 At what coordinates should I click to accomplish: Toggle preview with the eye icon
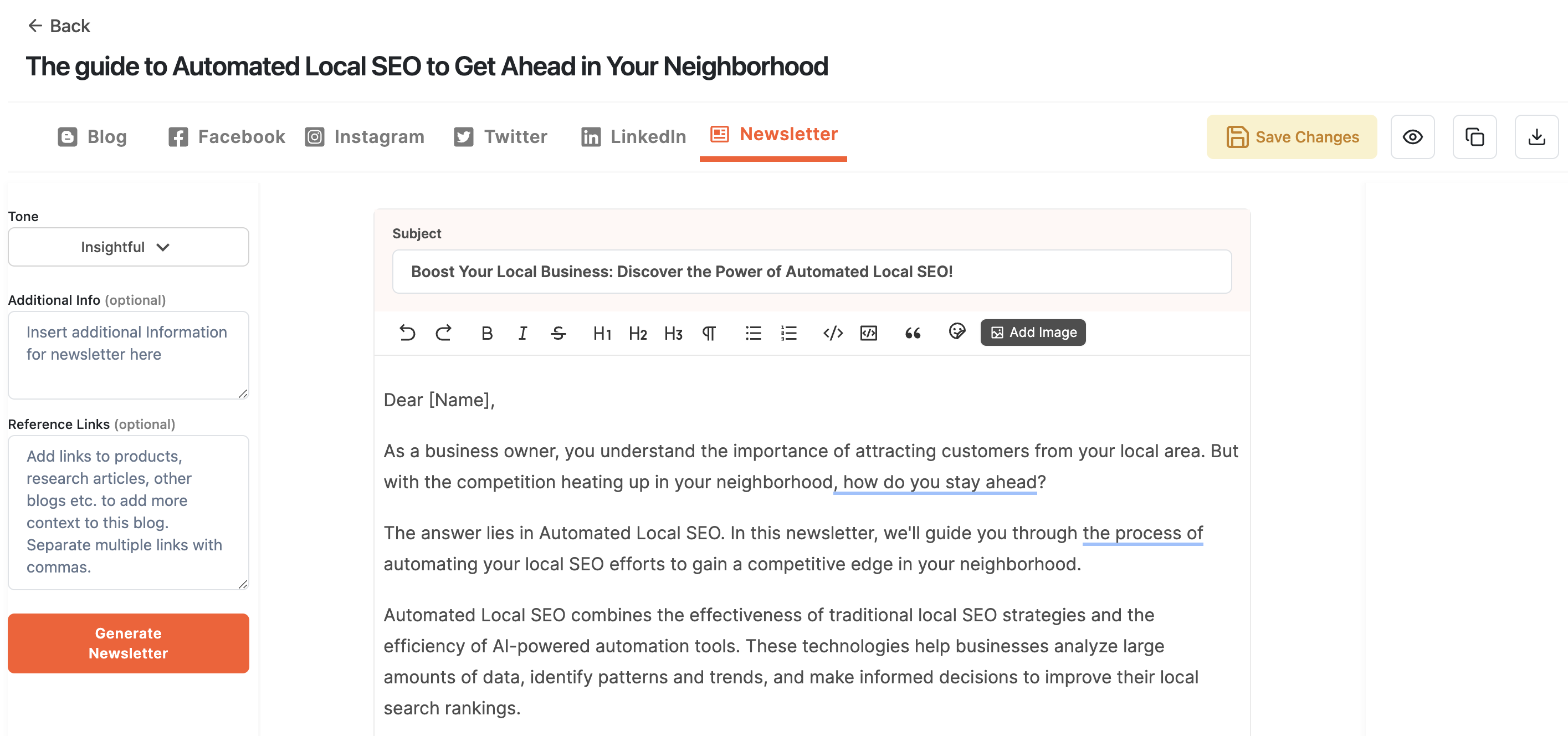pyautogui.click(x=1412, y=137)
